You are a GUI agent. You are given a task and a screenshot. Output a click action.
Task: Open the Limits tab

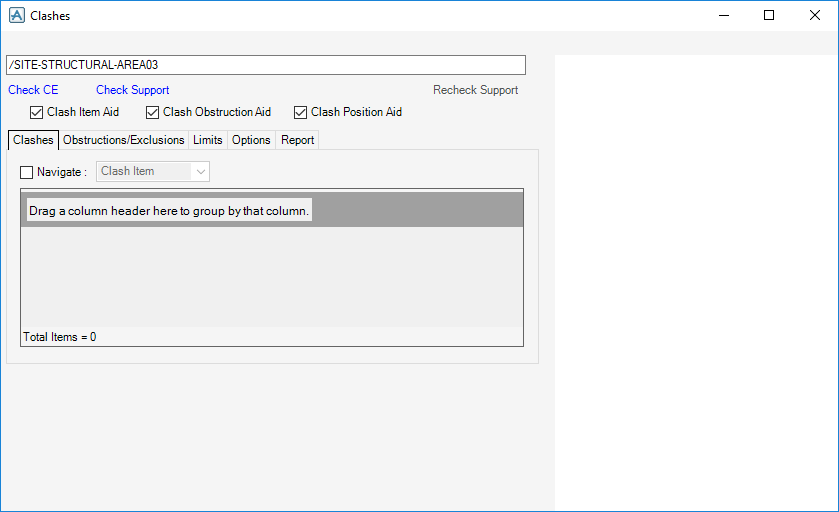(208, 140)
